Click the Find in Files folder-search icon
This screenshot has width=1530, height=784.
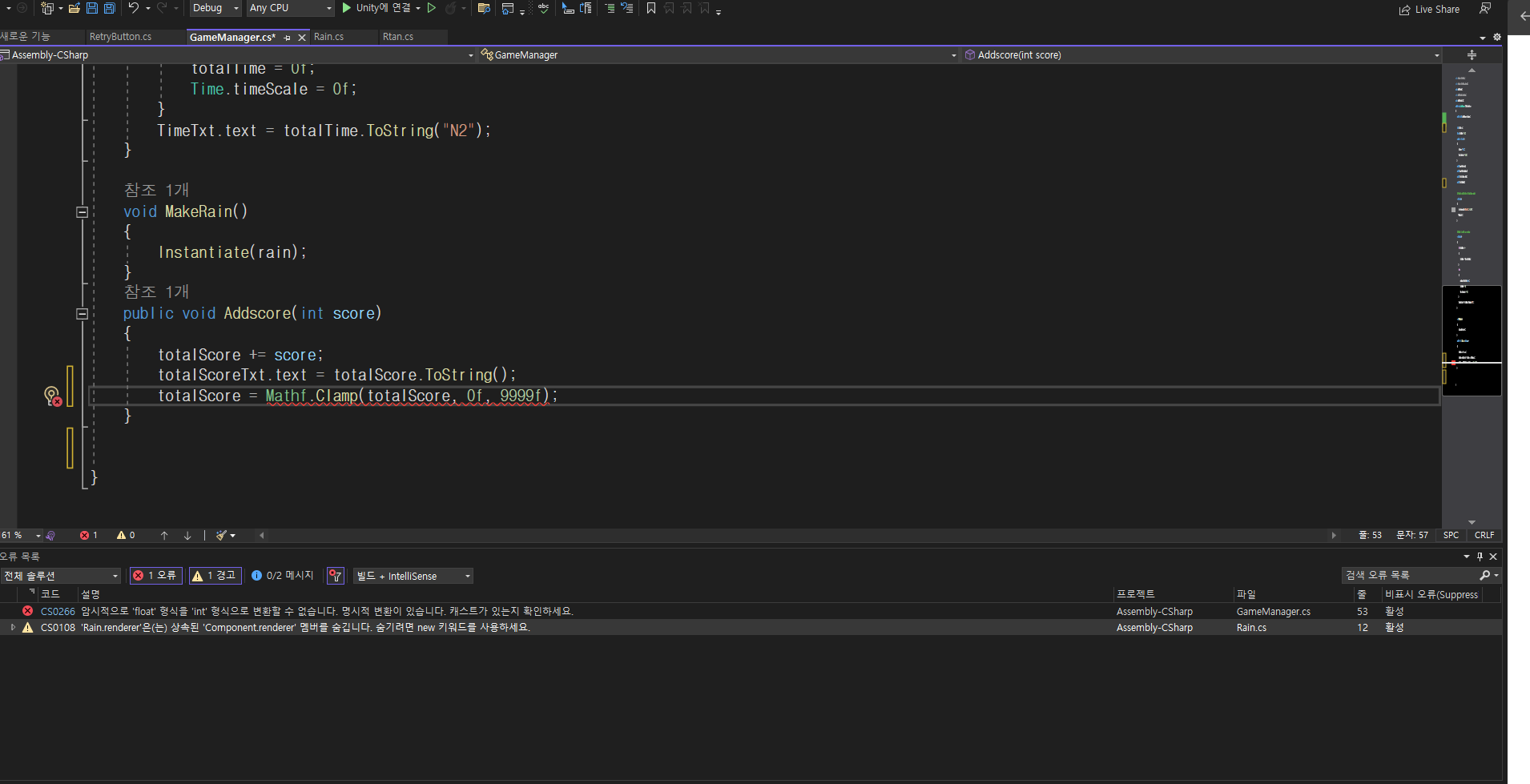pos(484,8)
